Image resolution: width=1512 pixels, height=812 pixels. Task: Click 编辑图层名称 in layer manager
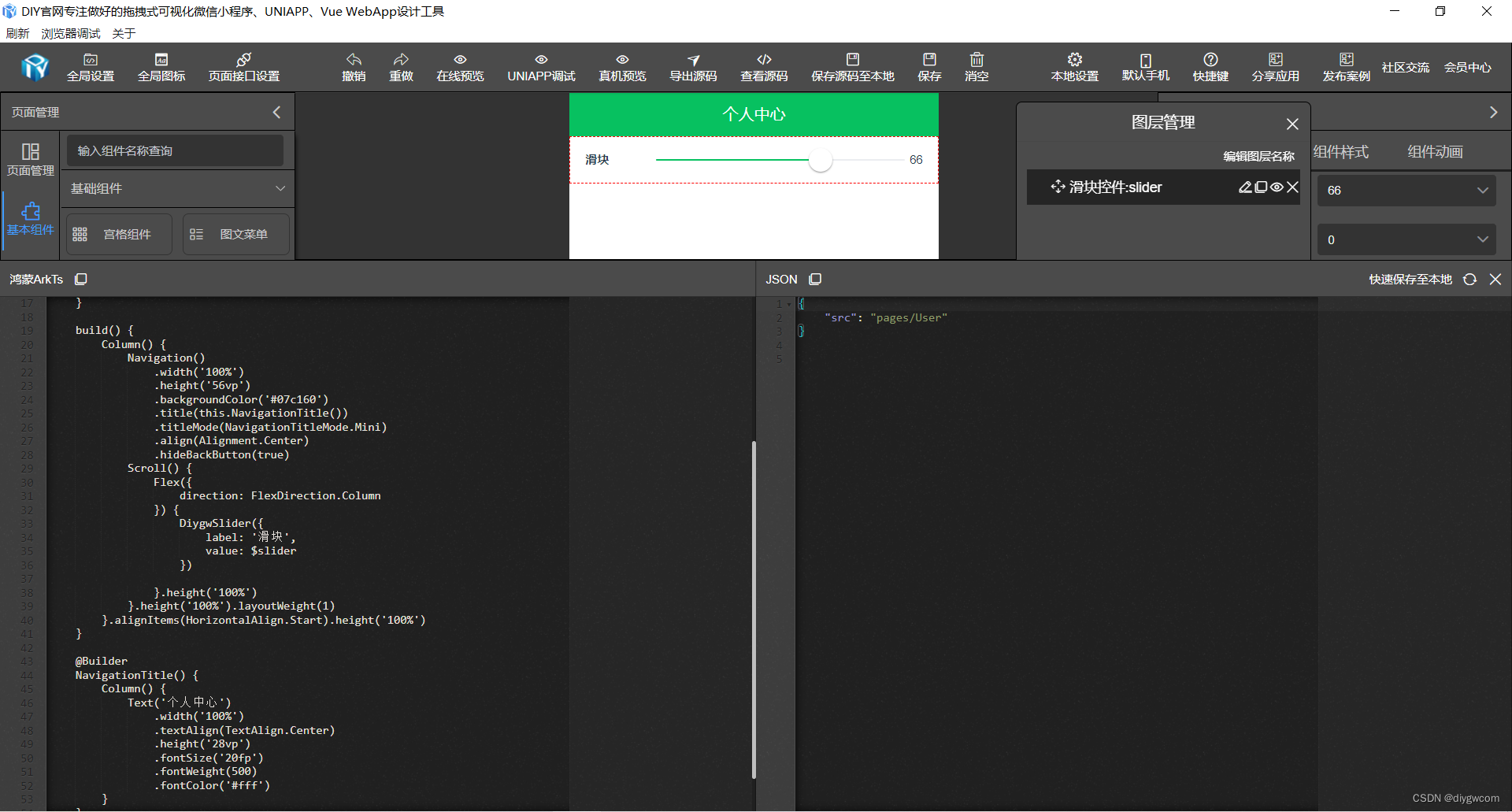coord(1258,156)
